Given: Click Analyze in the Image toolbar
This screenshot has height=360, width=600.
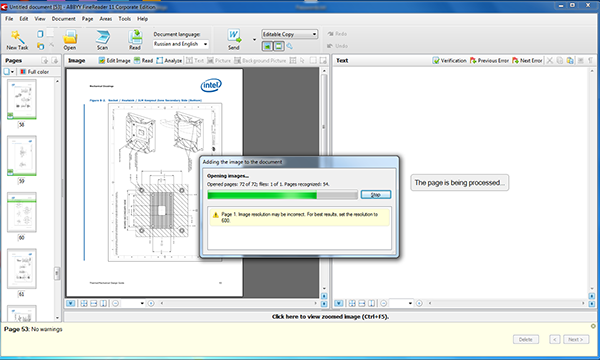Looking at the screenshot, I should (169, 60).
